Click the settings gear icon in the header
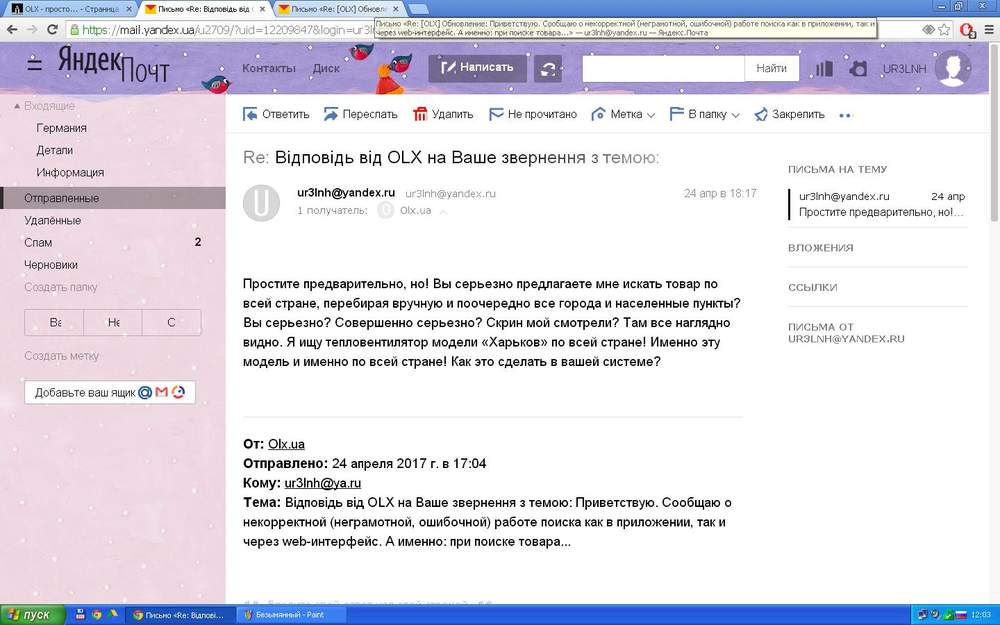 858,68
